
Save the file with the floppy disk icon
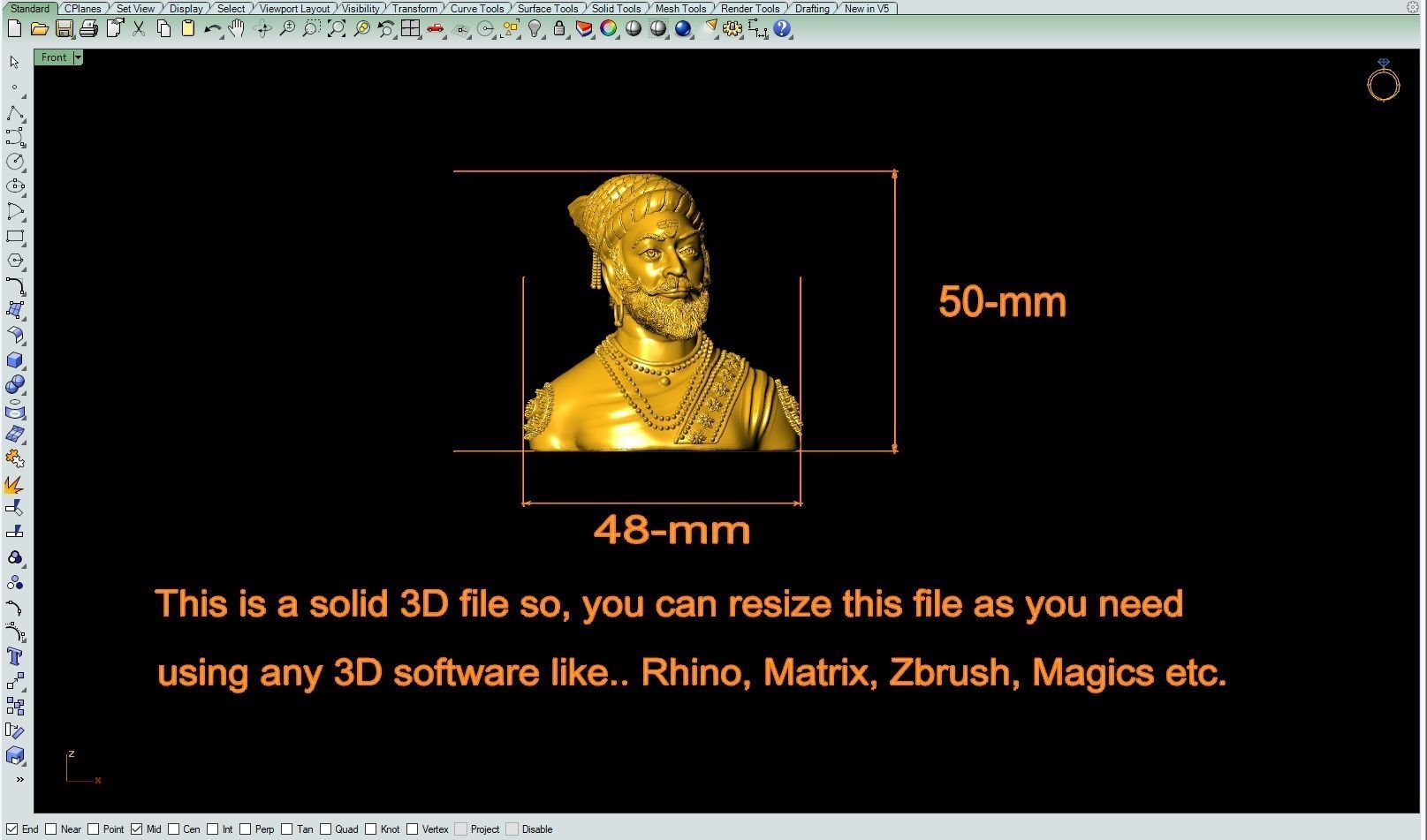tap(64, 29)
